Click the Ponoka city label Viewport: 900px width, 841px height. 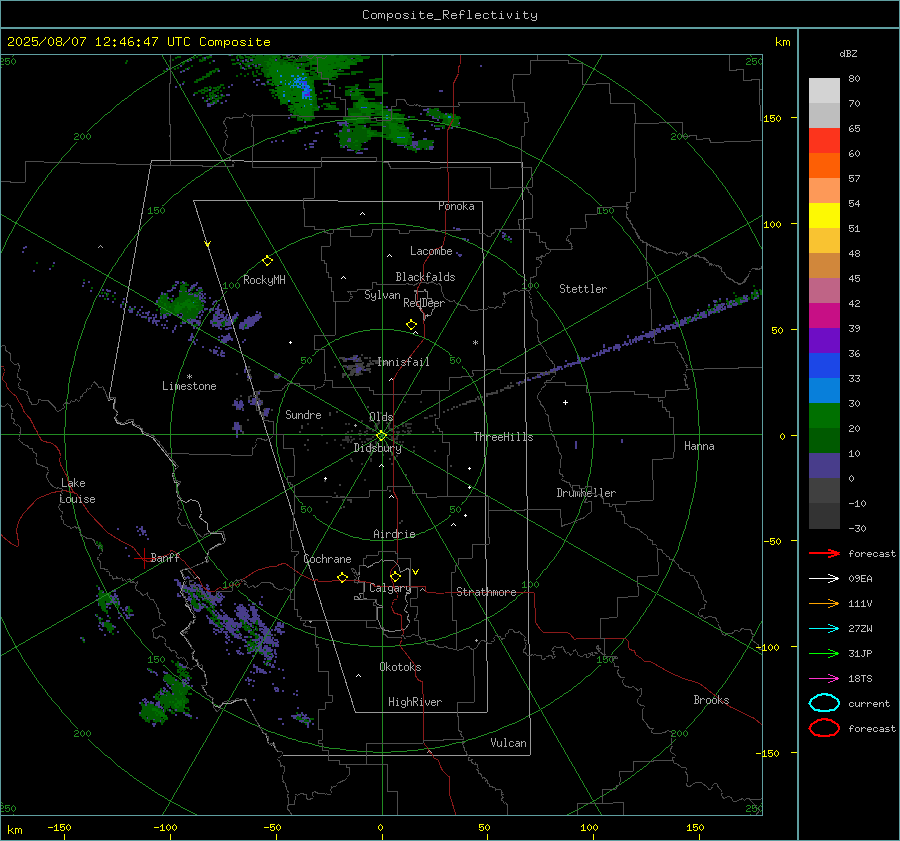pyautogui.click(x=456, y=206)
